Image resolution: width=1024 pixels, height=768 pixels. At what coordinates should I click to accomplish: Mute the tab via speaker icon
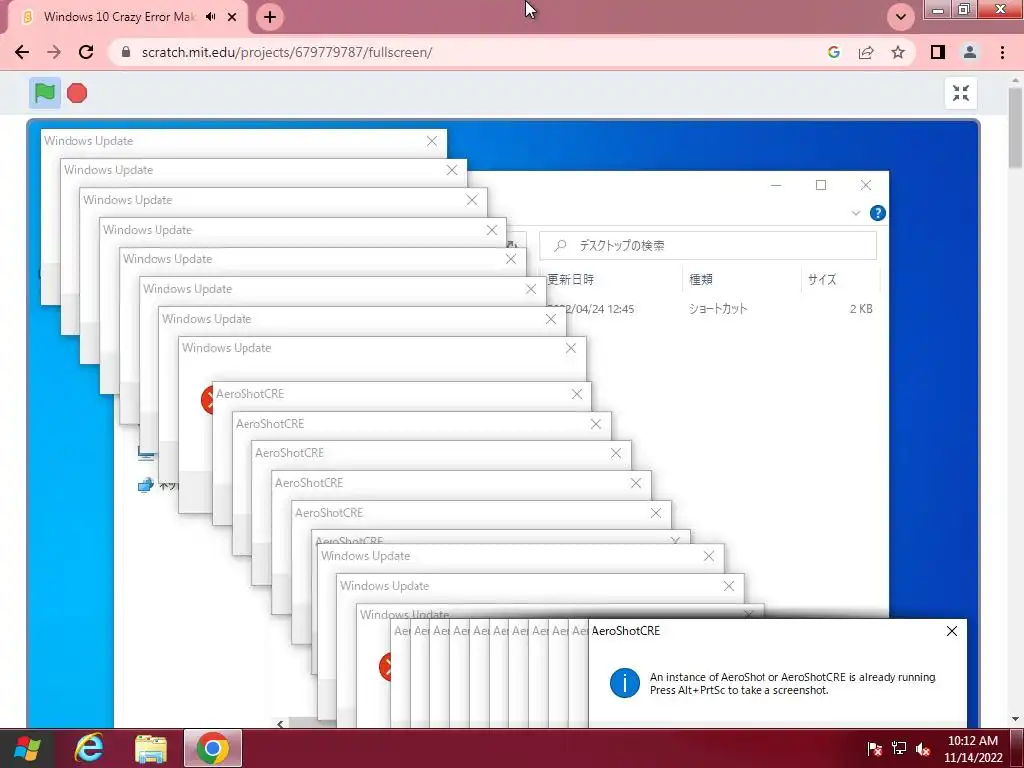click(x=210, y=17)
